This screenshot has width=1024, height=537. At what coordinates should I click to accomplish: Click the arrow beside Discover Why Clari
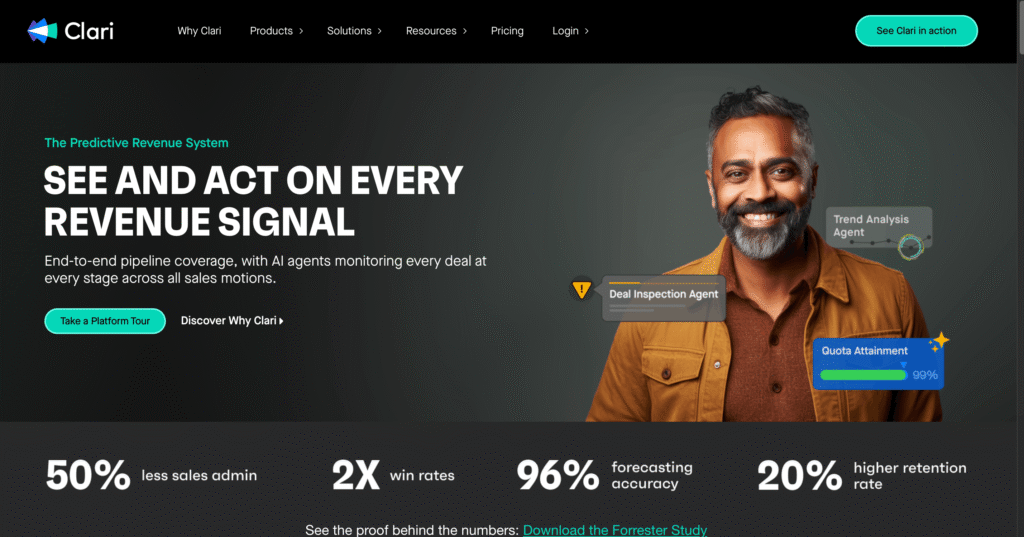[x=281, y=321]
